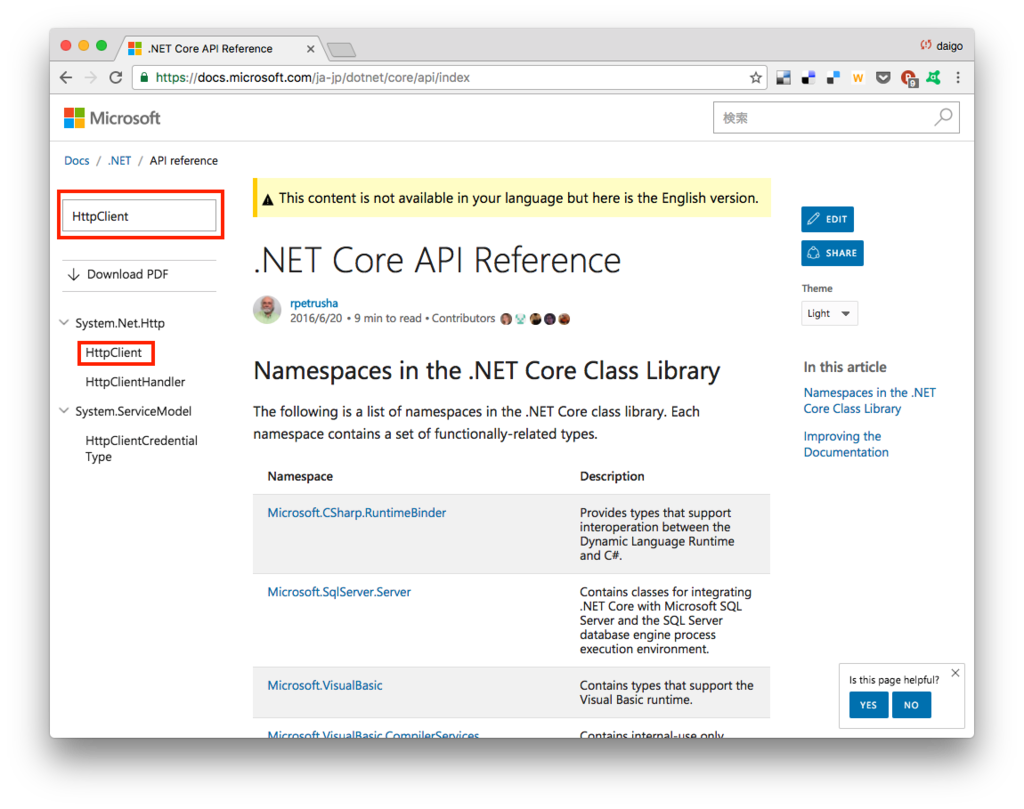Bookmark this page with the star icon

tap(756, 78)
